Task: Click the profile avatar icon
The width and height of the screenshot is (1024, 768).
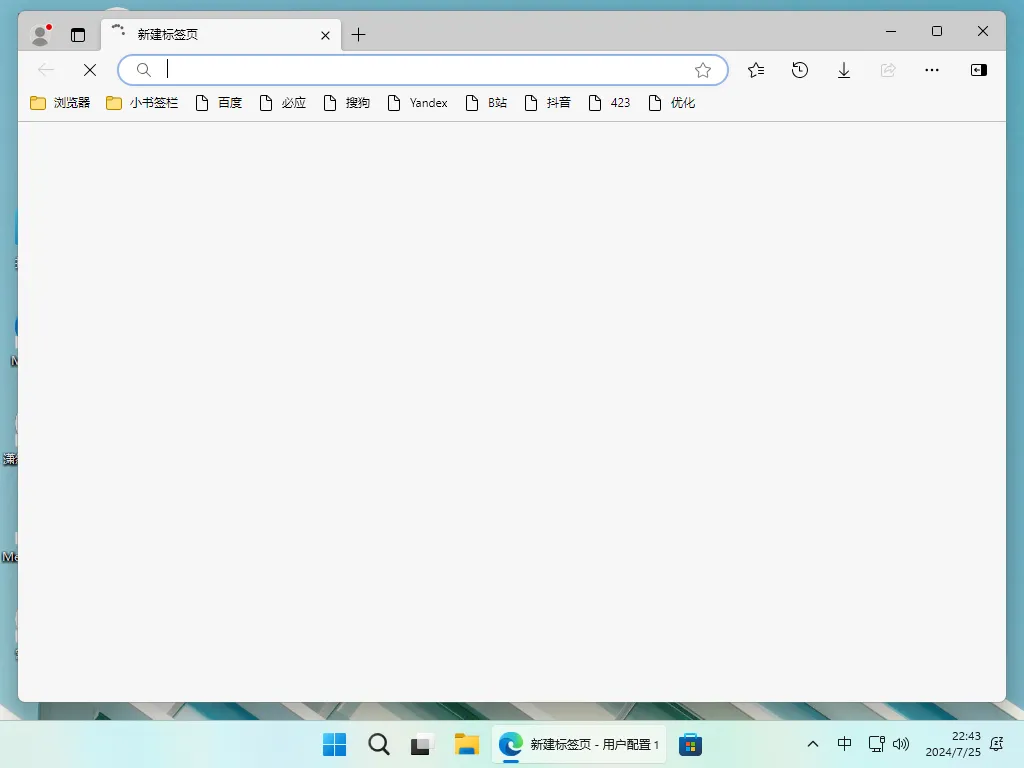Action: (39, 32)
